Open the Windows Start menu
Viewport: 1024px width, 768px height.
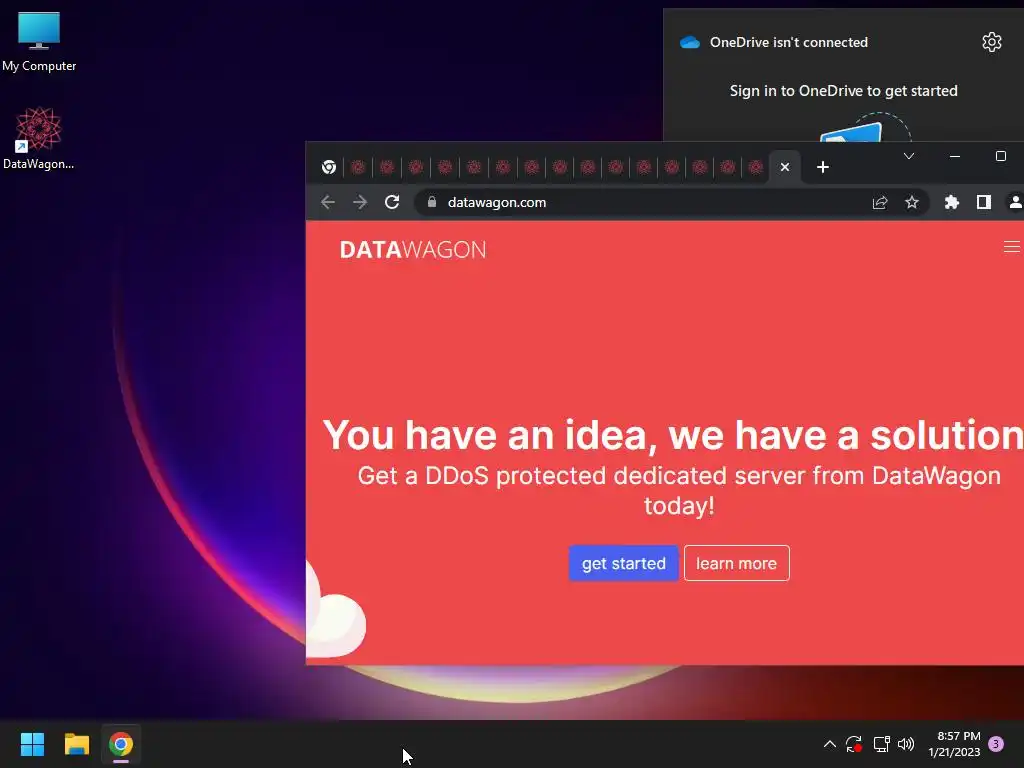pyautogui.click(x=32, y=744)
